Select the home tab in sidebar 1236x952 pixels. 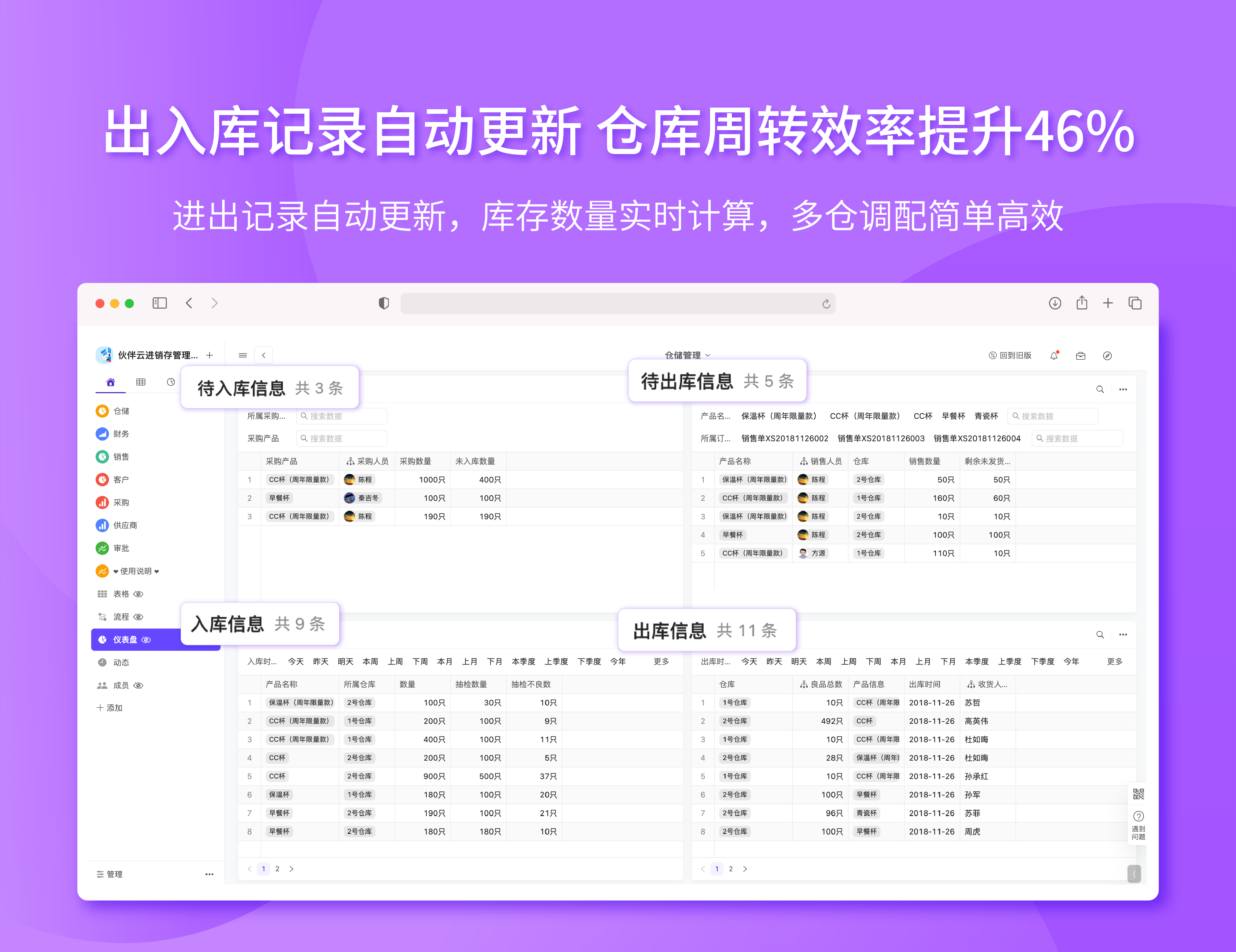pos(110,383)
